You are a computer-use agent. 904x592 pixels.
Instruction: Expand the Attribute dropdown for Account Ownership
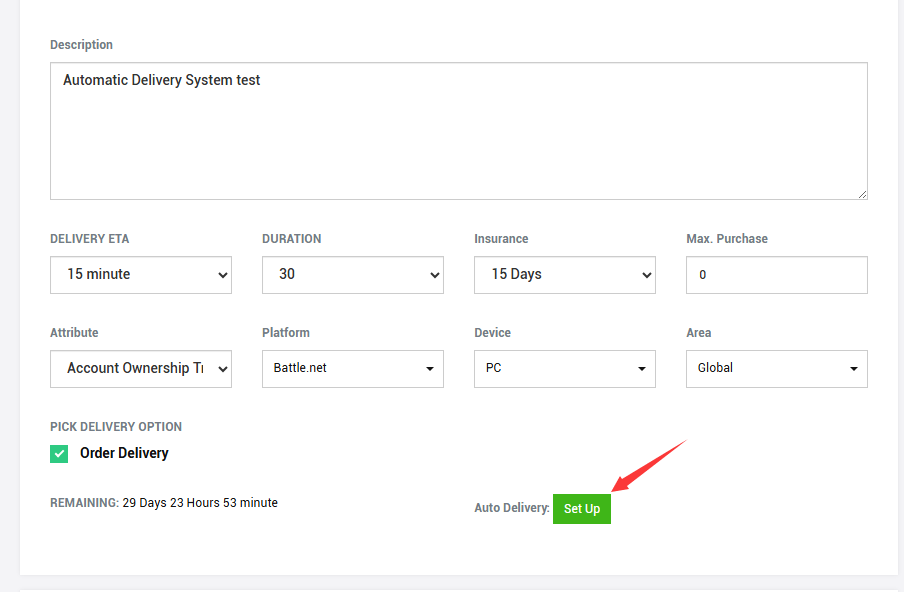[140, 369]
